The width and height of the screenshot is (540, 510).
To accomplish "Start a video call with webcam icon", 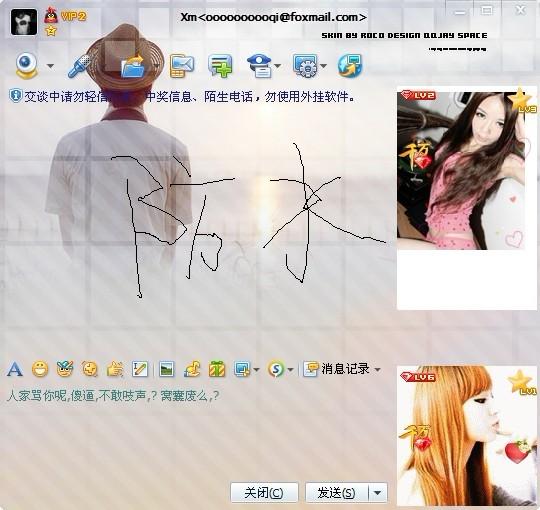I will (26, 65).
